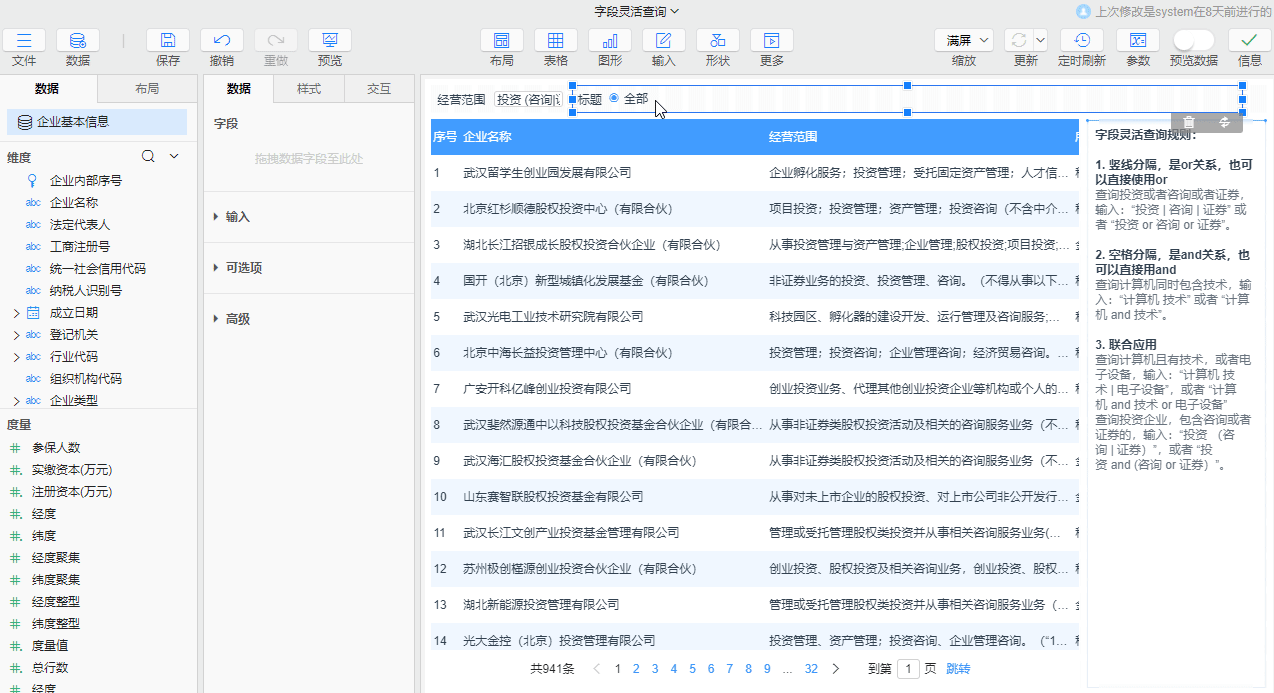Click the 跳转 page jump link
Screen dimensions: 1274x693
coord(956,668)
